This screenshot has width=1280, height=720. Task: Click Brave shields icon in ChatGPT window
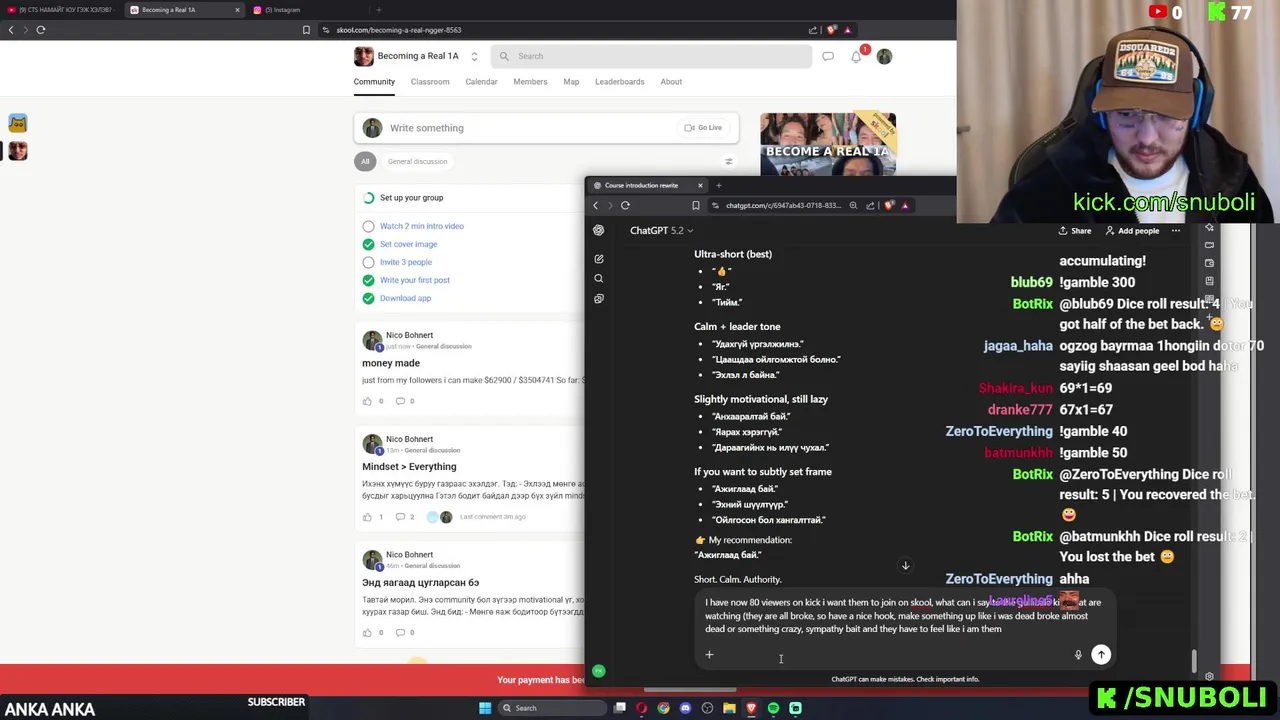tap(889, 205)
